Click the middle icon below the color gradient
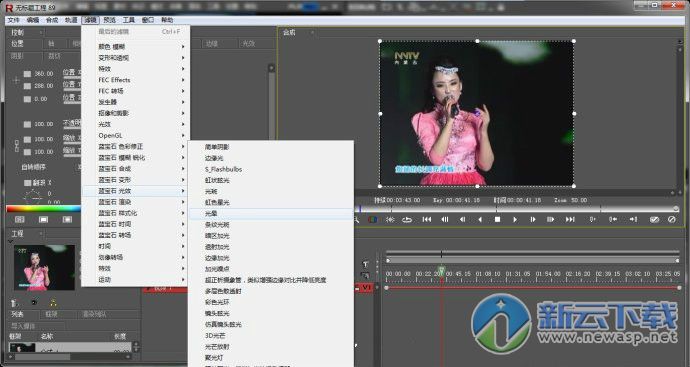 coord(44,219)
